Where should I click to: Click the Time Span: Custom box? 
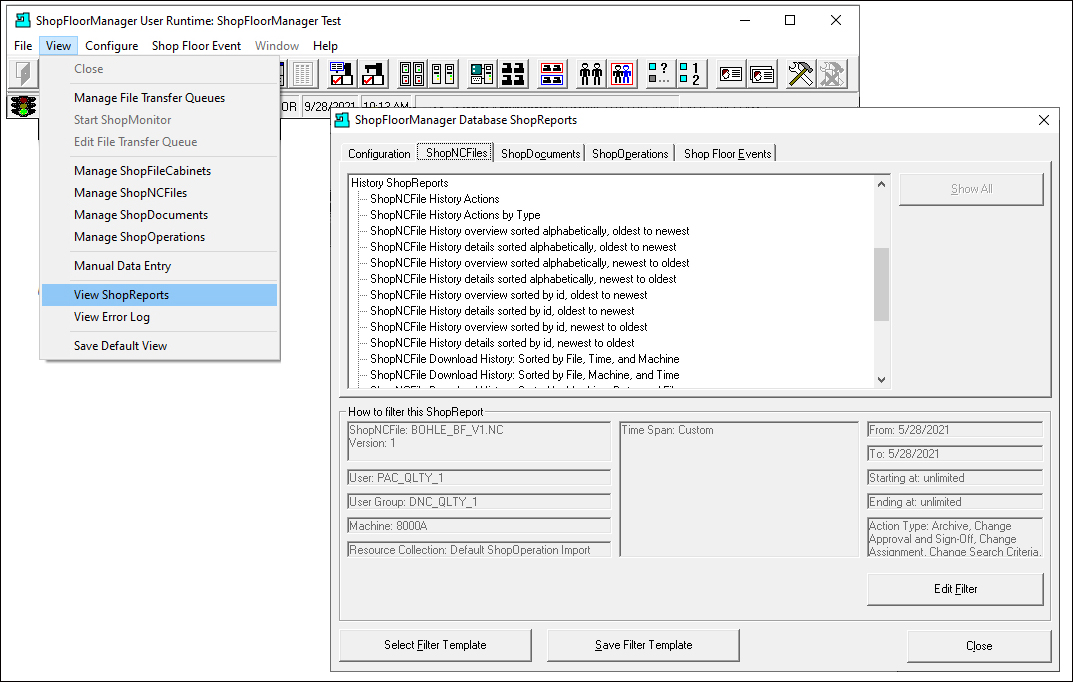[739, 488]
